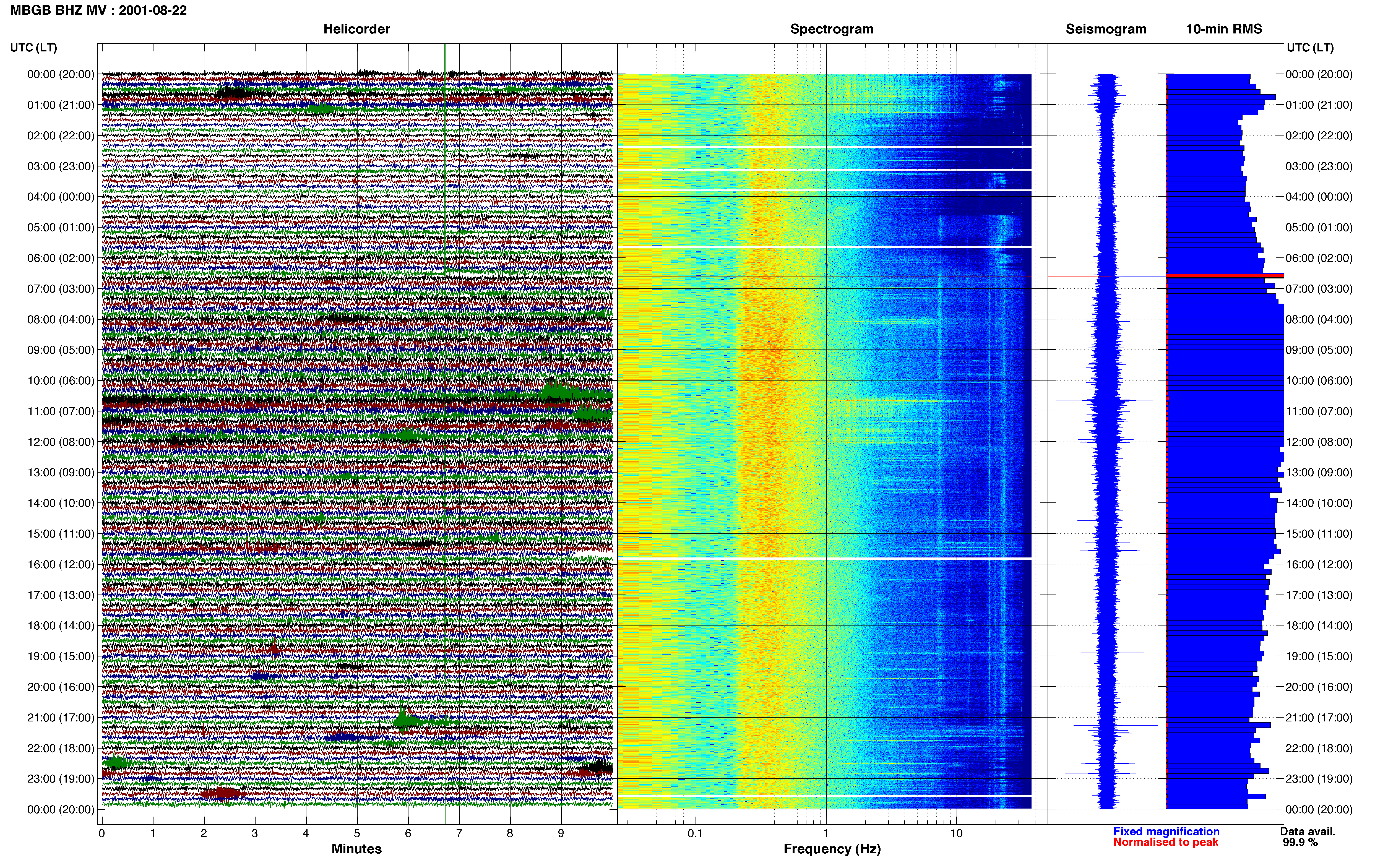Click the '10-min RMS' panel heading
1388x868 pixels.
[1224, 29]
